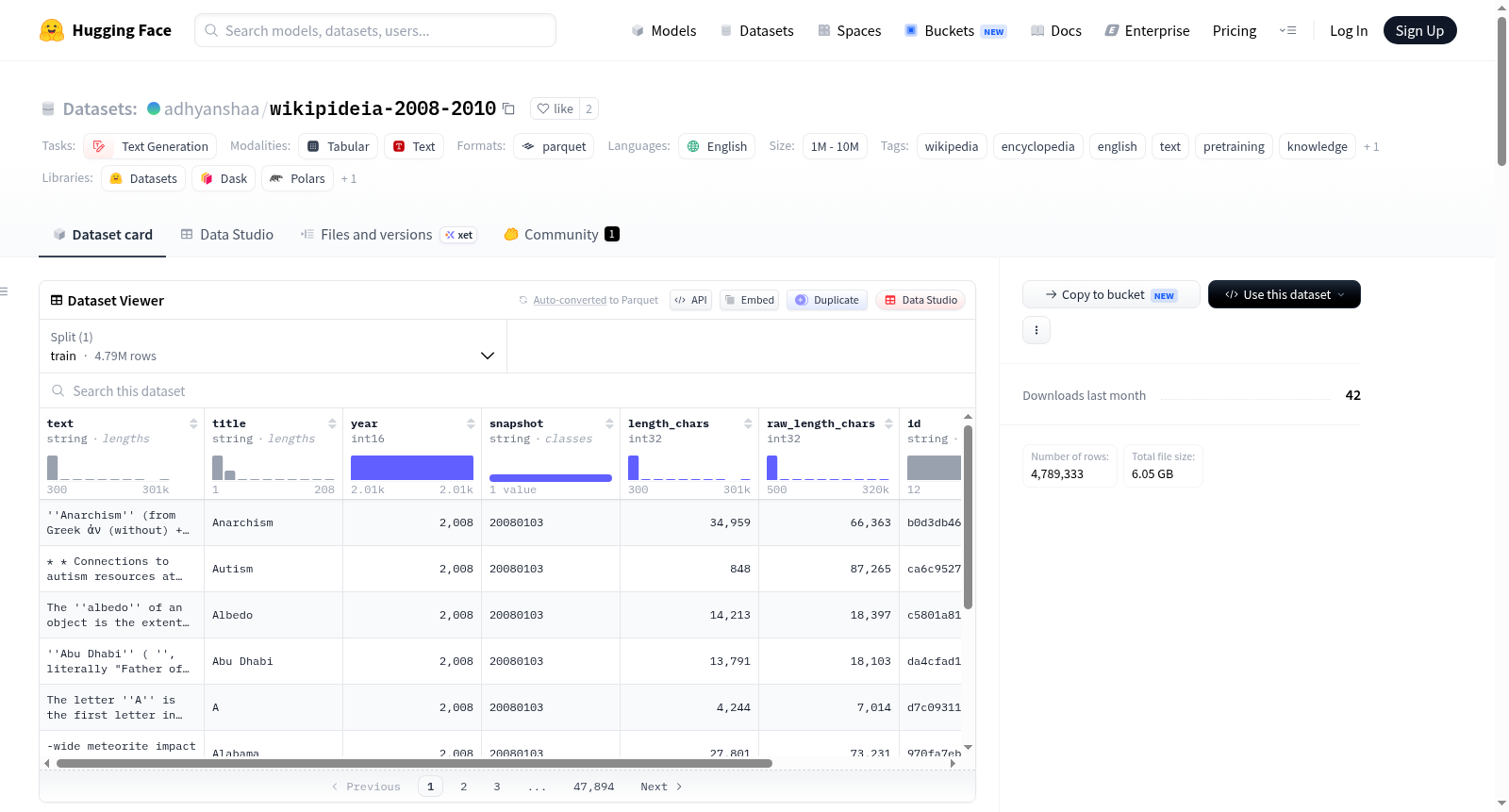Jump to last page 47,894
Viewport: 1509px width, 812px height.
click(x=593, y=787)
